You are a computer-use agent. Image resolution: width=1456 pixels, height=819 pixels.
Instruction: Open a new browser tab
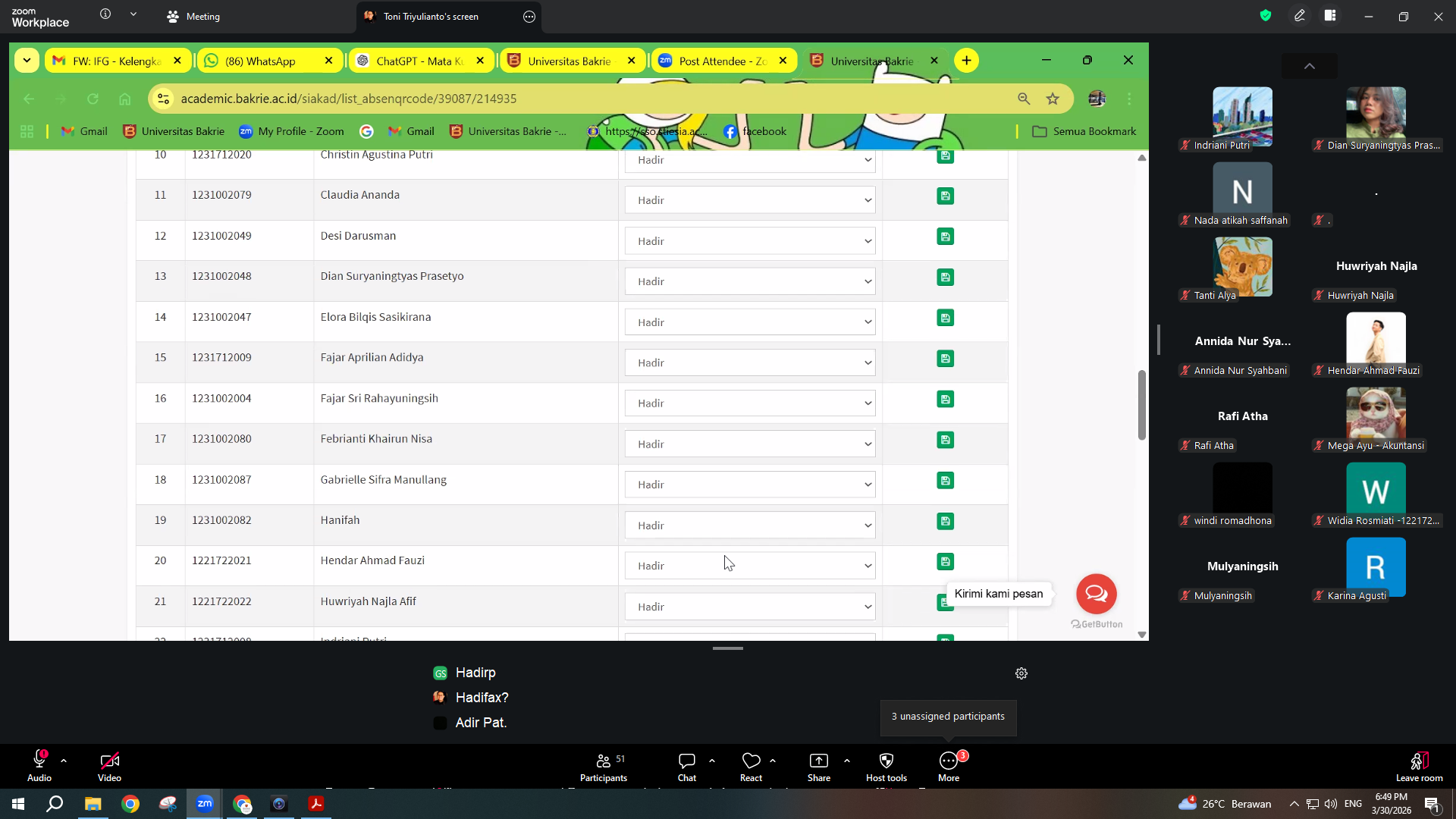click(966, 61)
